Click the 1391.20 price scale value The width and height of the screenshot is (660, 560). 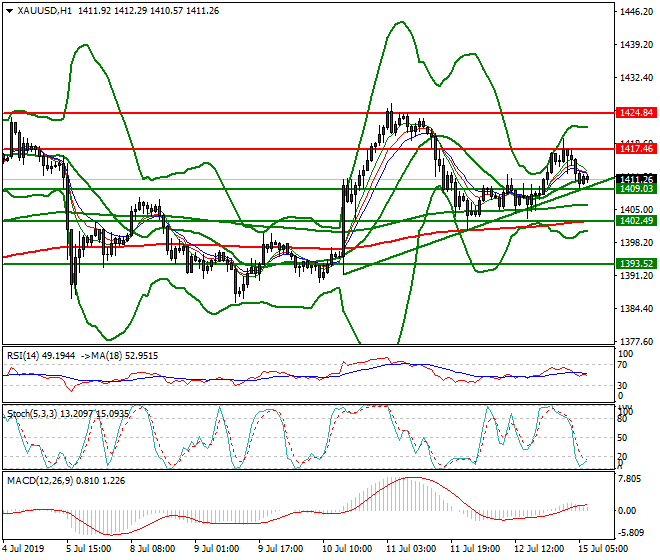pyautogui.click(x=636, y=276)
